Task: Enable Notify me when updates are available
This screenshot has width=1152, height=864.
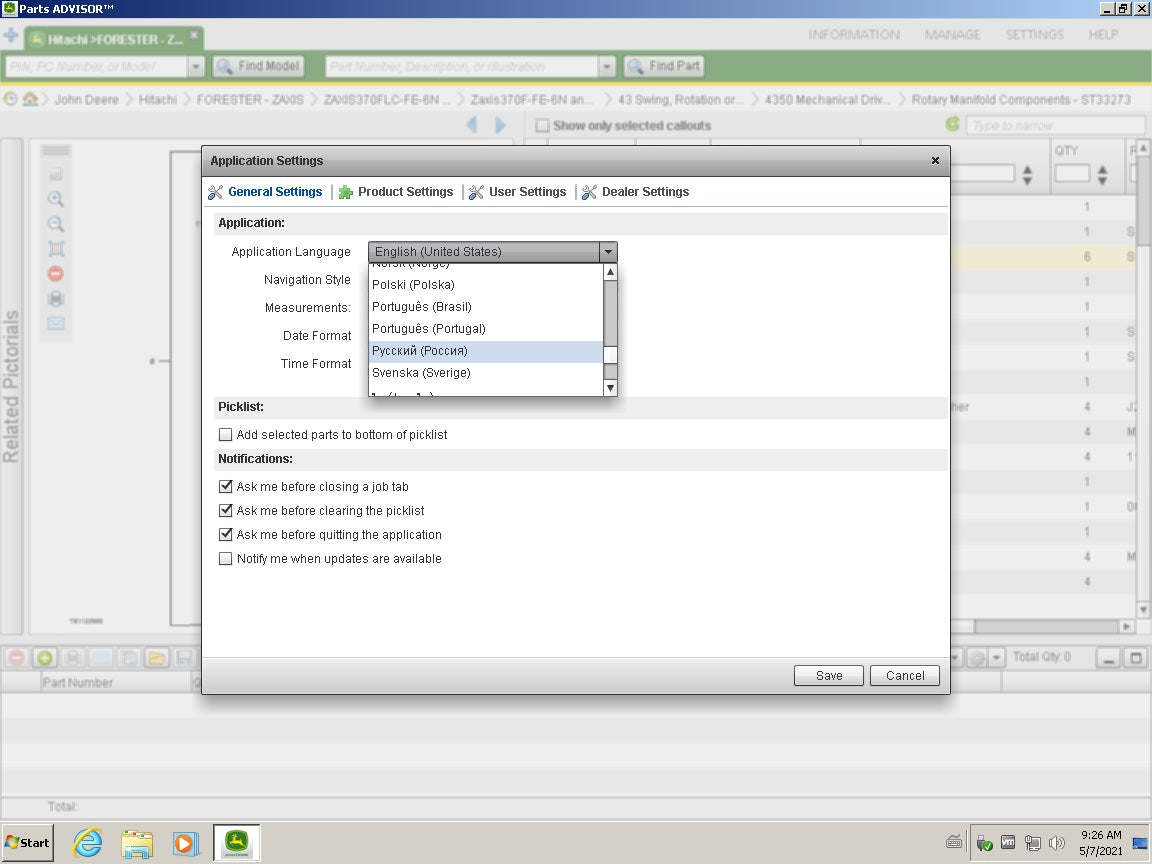Action: tap(226, 559)
